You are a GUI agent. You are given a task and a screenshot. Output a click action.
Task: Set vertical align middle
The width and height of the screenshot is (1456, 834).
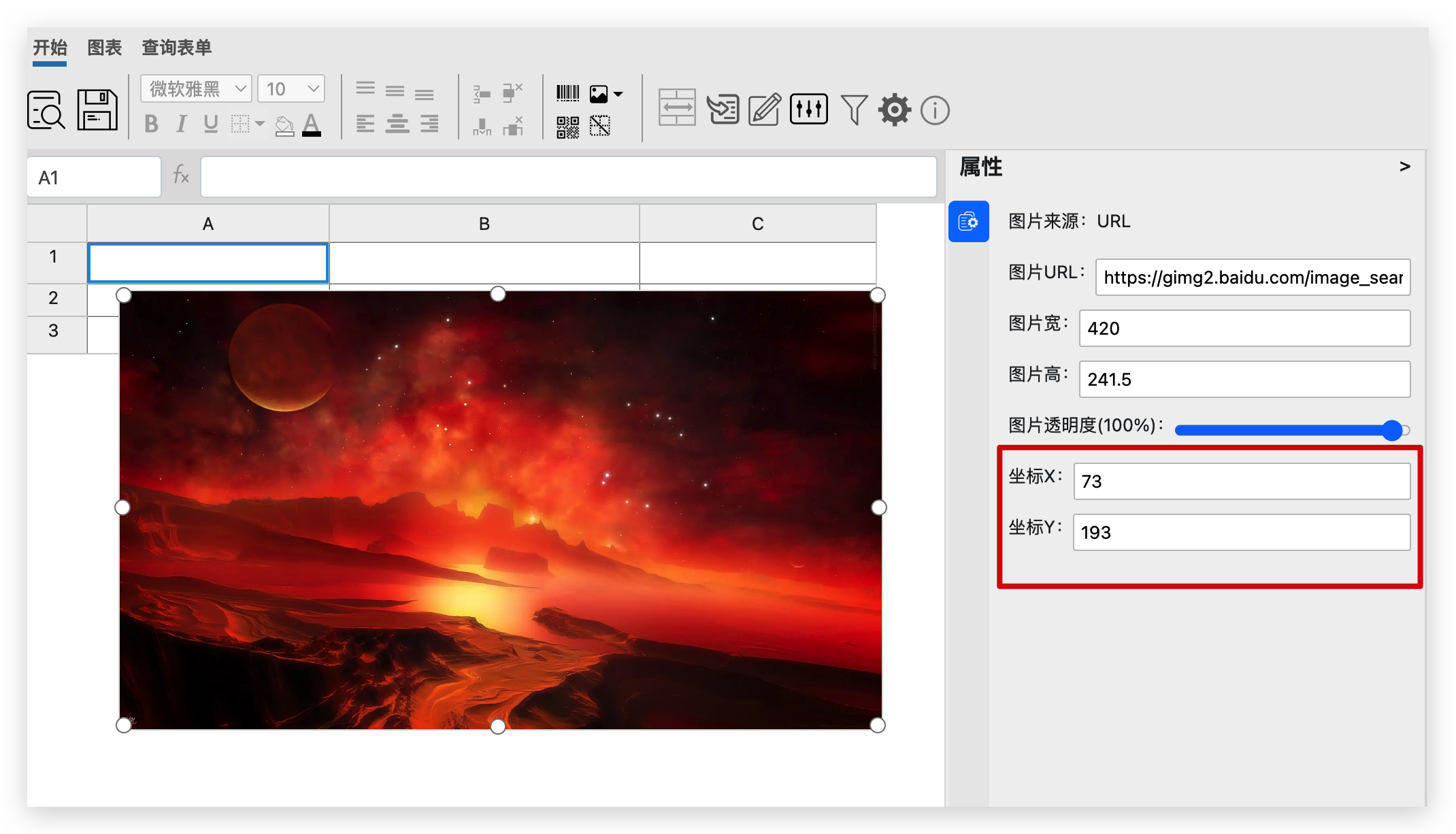[395, 91]
